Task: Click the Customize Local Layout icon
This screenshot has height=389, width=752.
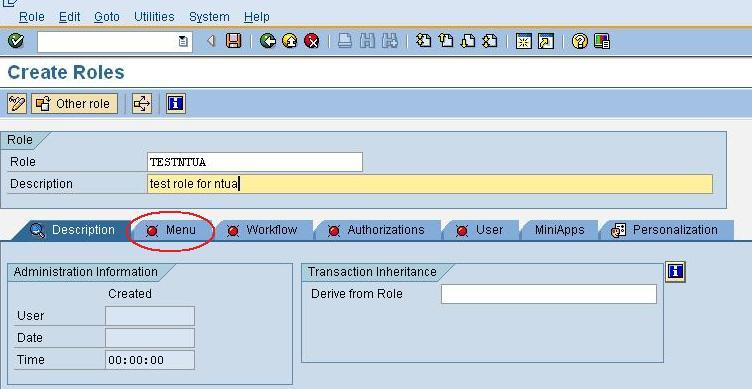Action: (x=602, y=41)
